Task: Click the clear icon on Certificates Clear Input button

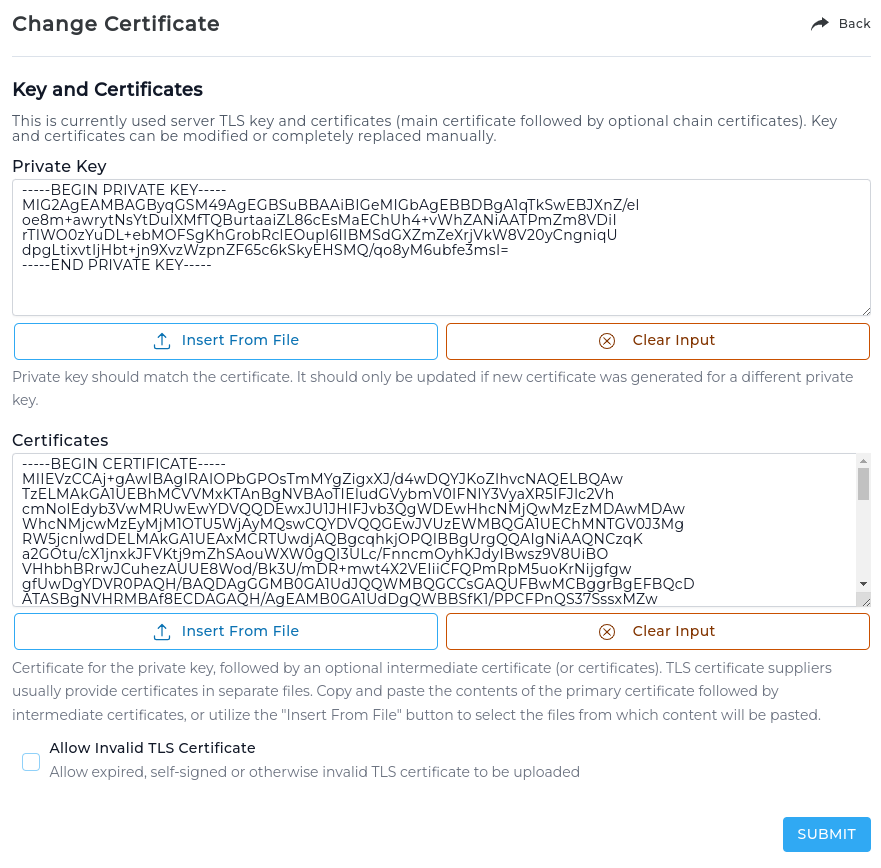Action: tap(607, 631)
